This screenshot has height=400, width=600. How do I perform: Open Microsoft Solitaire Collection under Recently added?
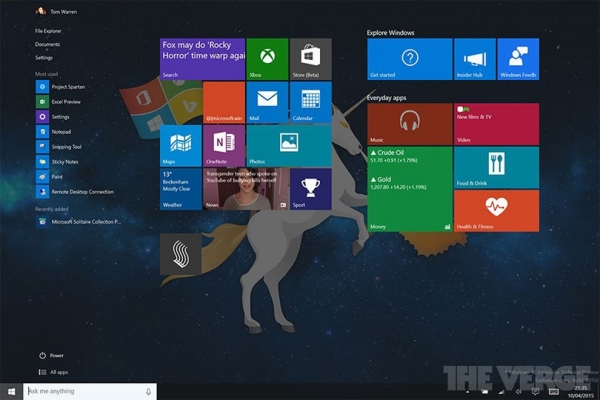(x=78, y=222)
